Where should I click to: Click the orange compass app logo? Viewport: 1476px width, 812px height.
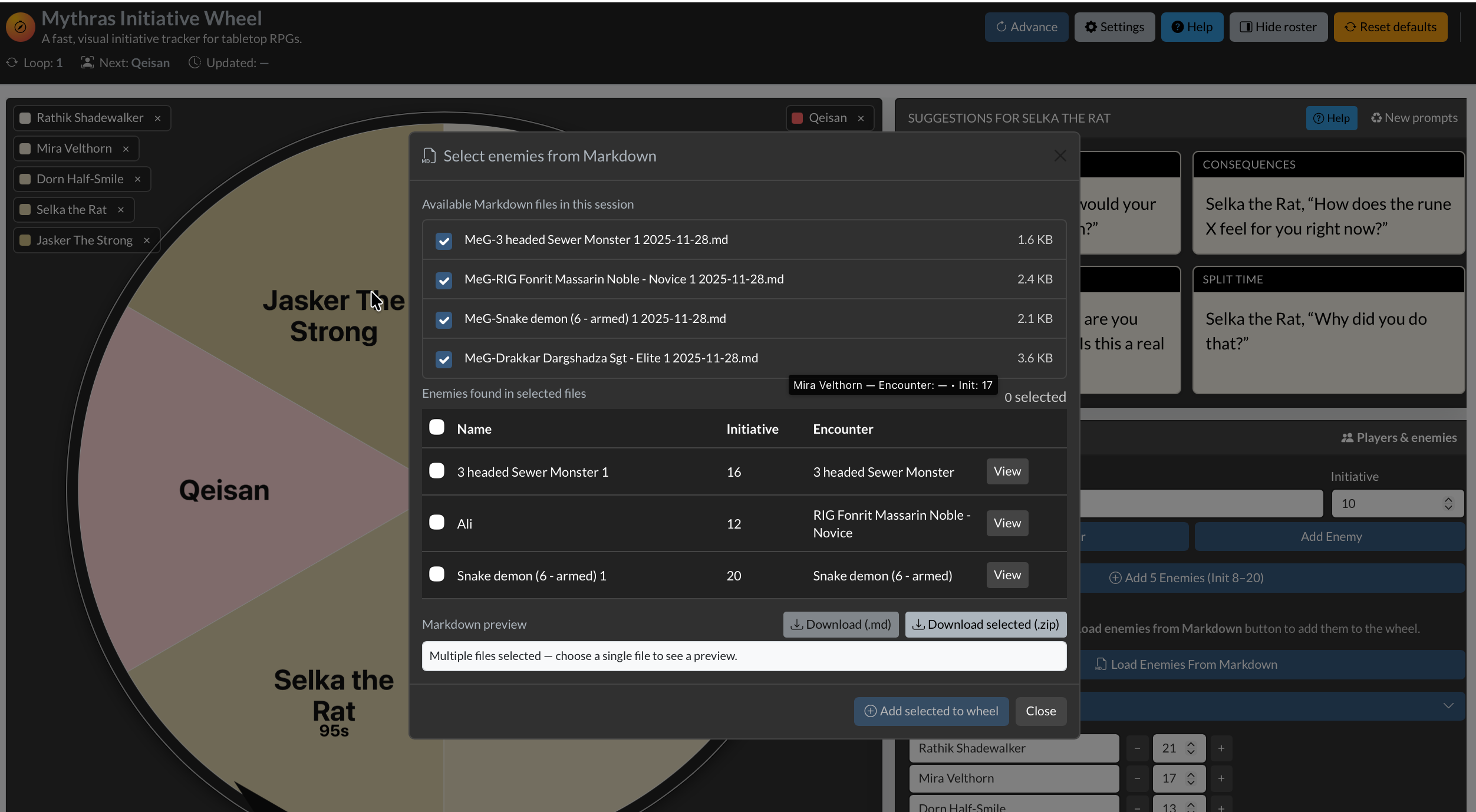coord(20,27)
